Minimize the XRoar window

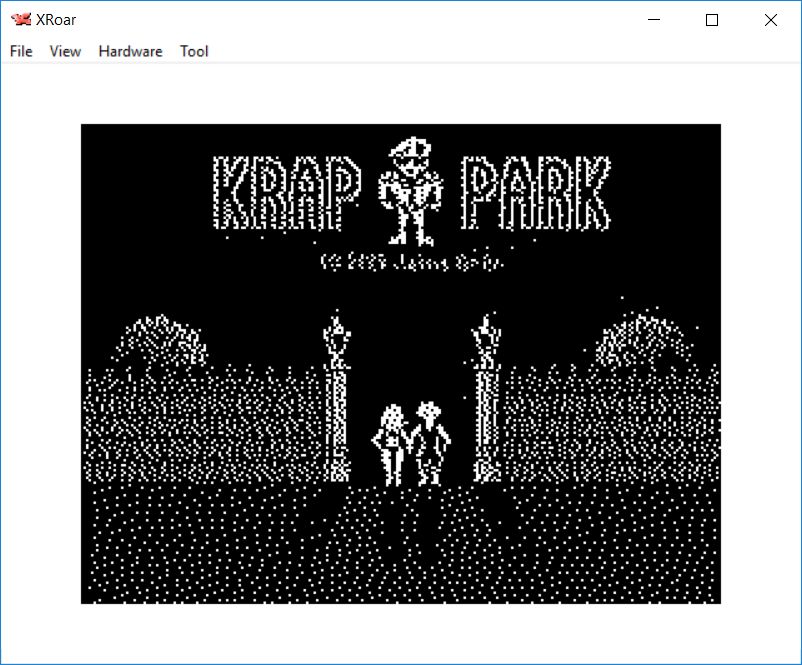(x=654, y=20)
